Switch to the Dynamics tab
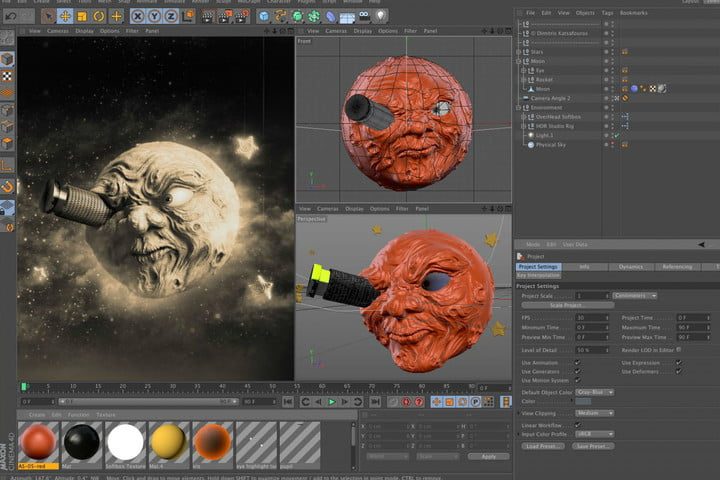The width and height of the screenshot is (720, 480). click(630, 267)
